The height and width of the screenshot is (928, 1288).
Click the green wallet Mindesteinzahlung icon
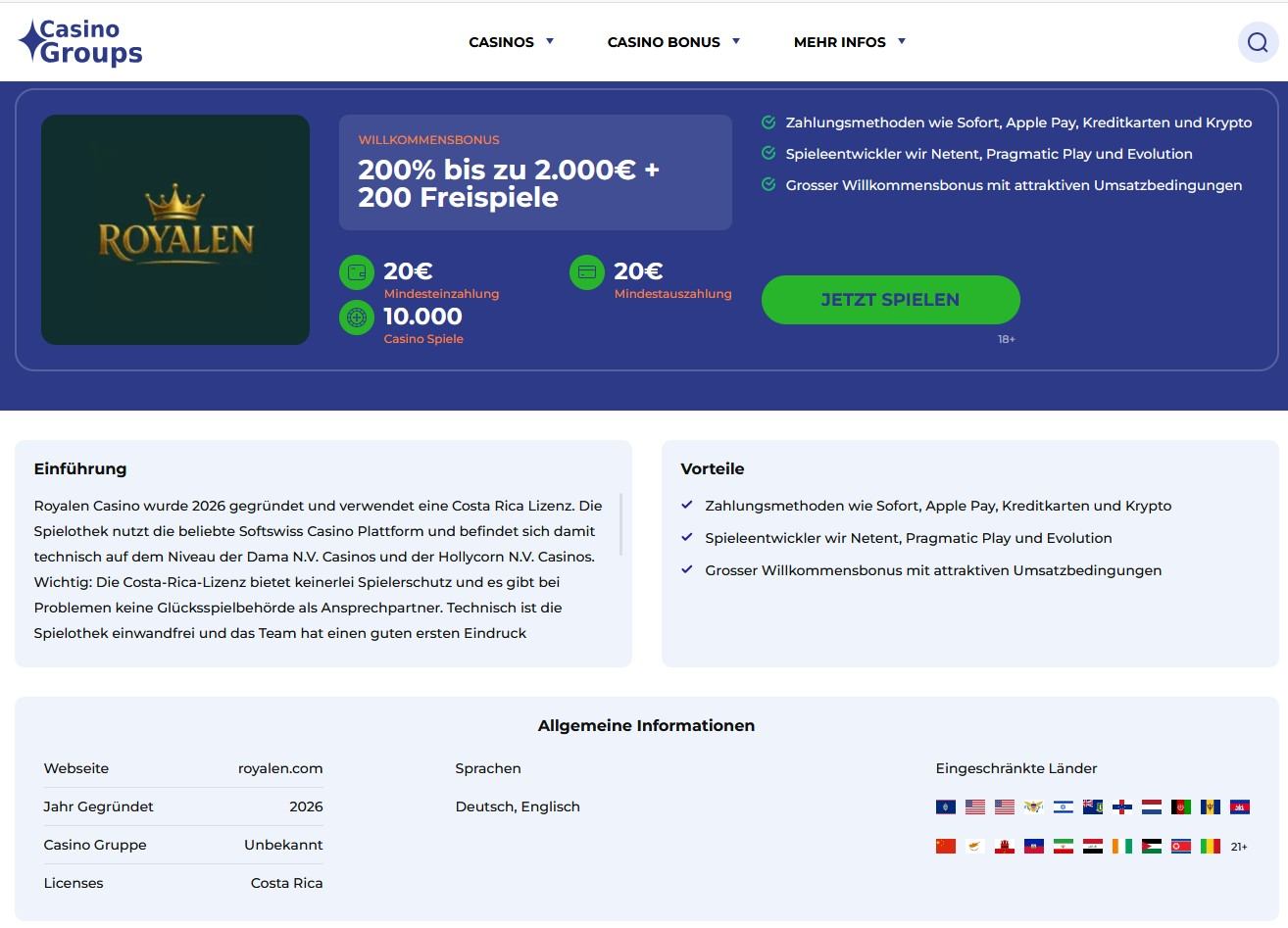357,272
